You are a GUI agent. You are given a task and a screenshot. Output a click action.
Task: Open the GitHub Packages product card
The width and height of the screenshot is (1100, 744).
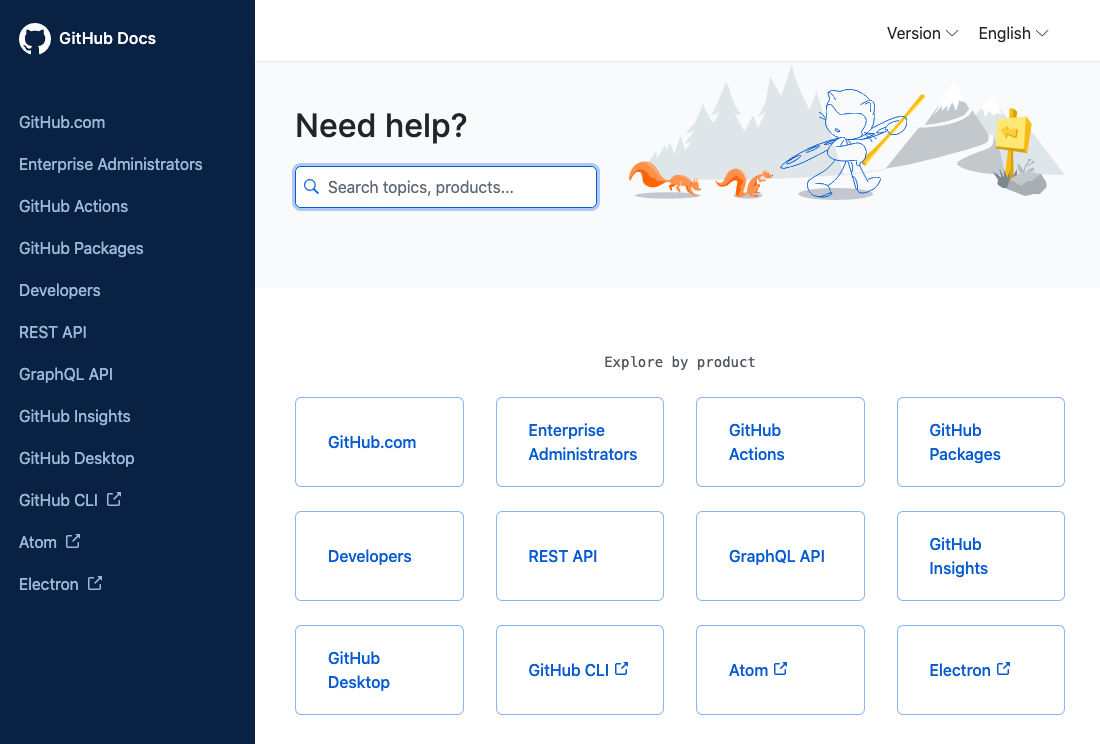tap(980, 442)
